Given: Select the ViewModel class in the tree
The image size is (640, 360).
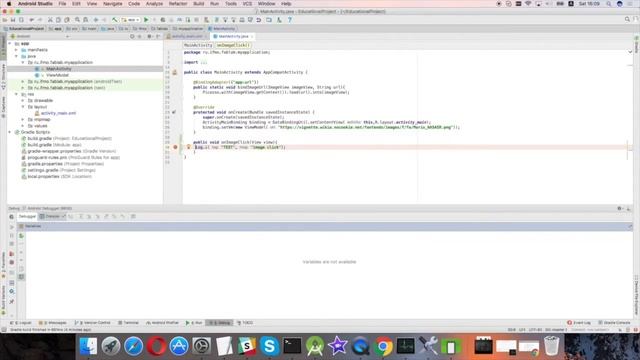Looking at the screenshot, I should pyautogui.click(x=57, y=75).
